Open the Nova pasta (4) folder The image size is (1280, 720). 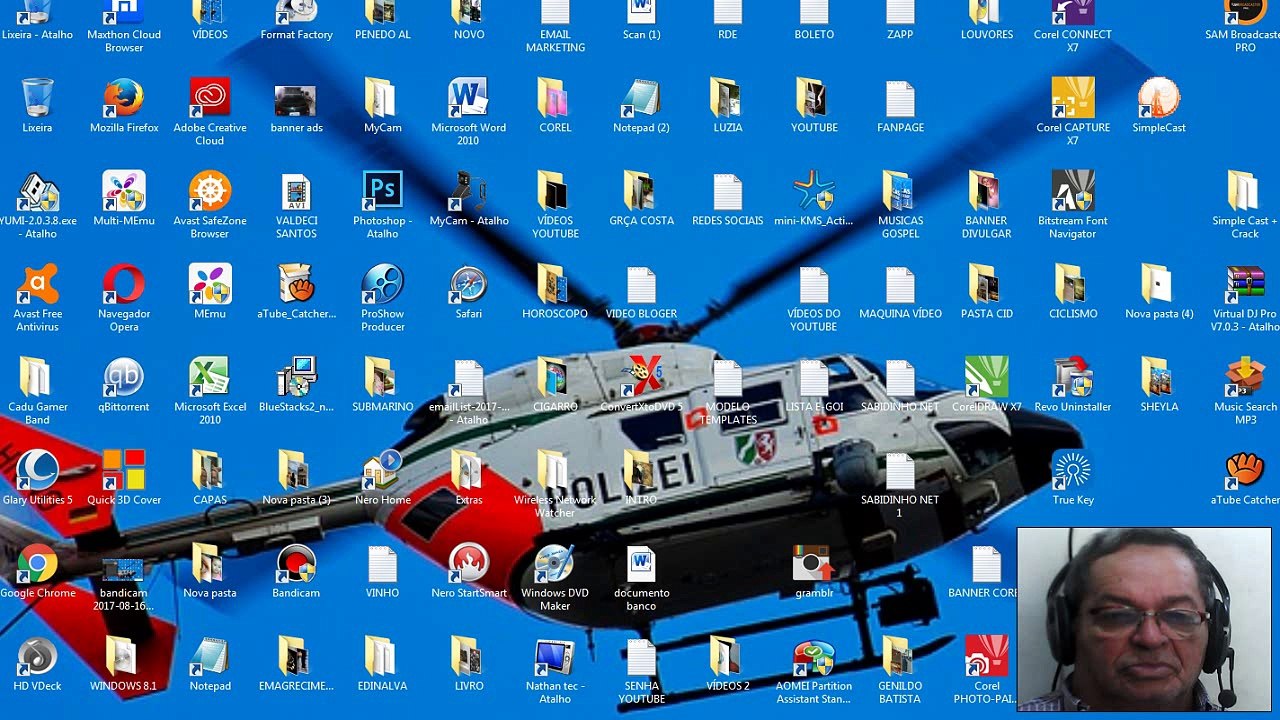1158,285
